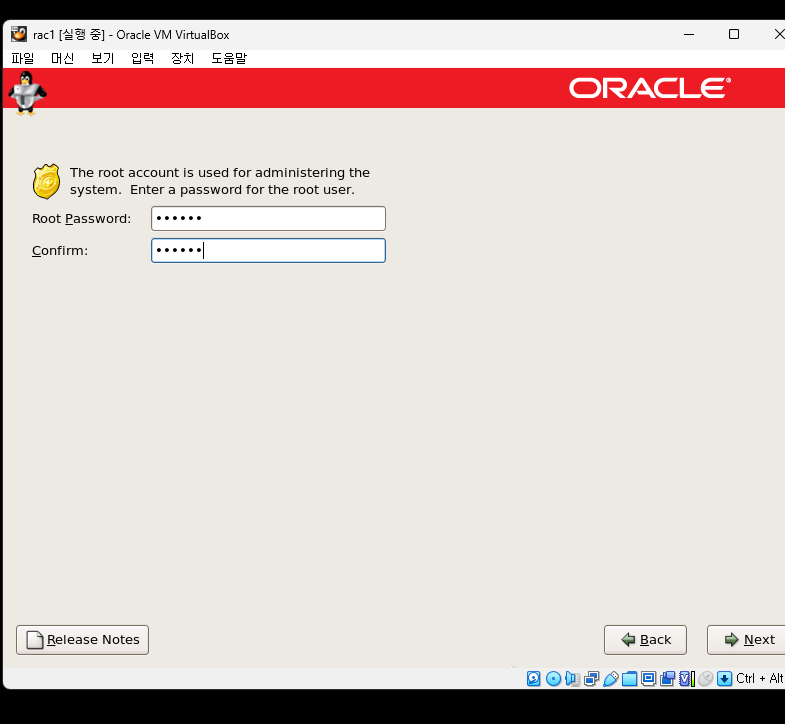The width and height of the screenshot is (785, 724).
Task: Open the 머신 menu
Action: point(63,59)
